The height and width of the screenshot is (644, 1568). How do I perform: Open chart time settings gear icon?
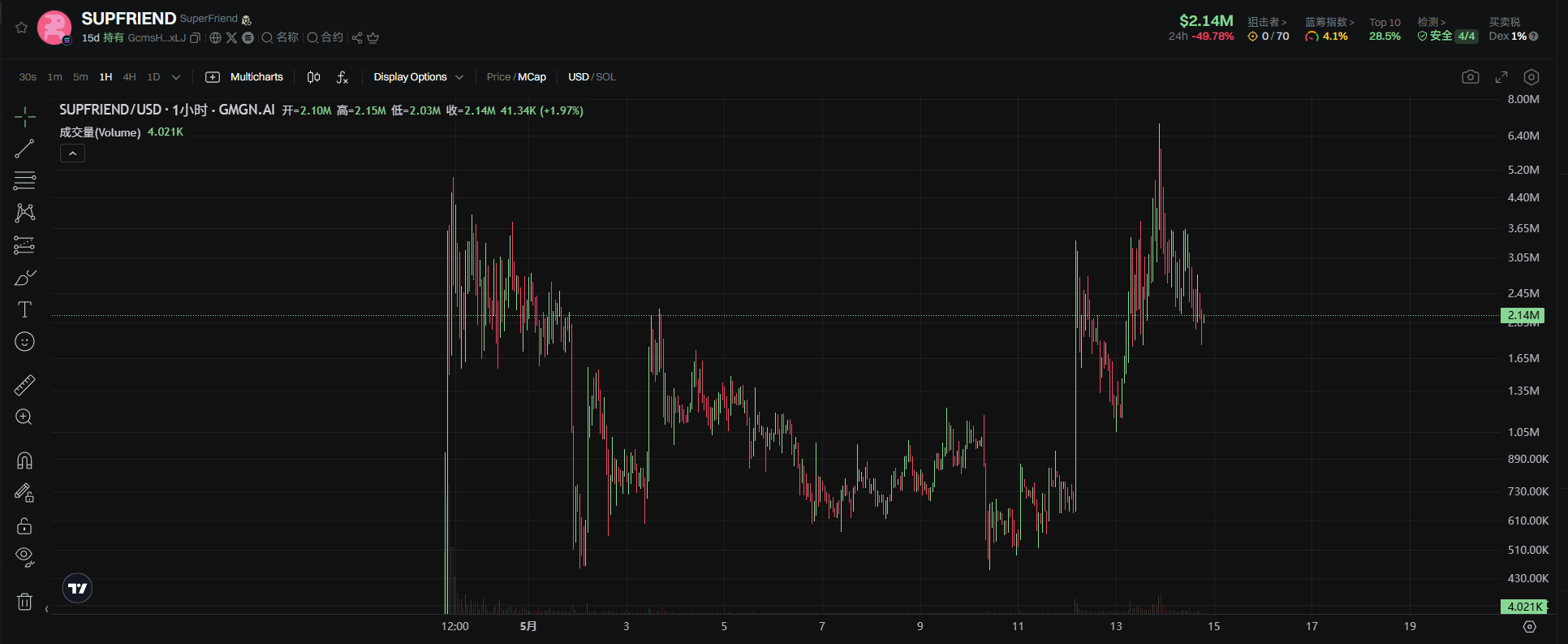click(x=1530, y=627)
